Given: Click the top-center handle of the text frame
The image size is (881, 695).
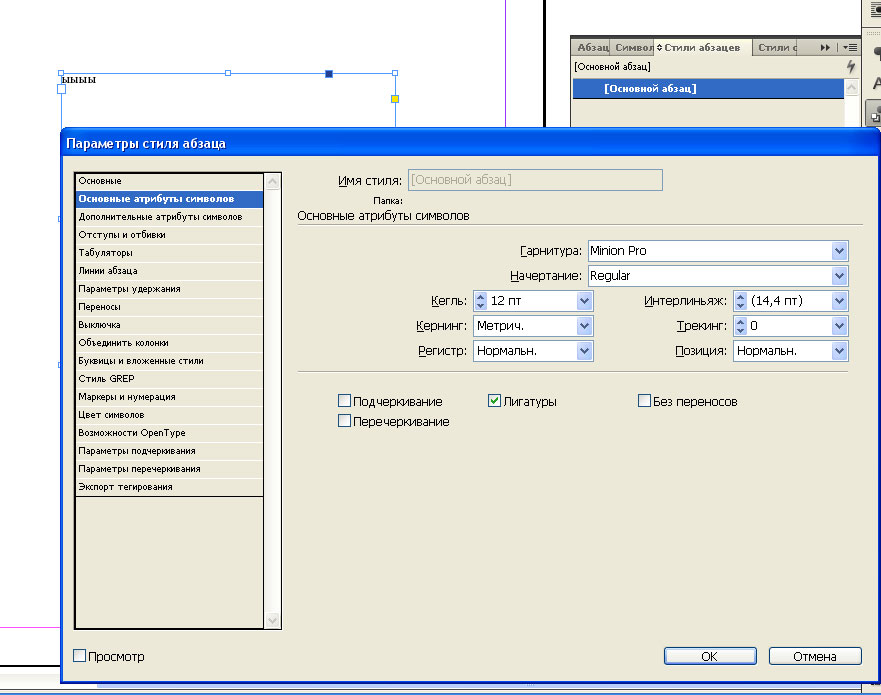Looking at the screenshot, I should point(228,73).
